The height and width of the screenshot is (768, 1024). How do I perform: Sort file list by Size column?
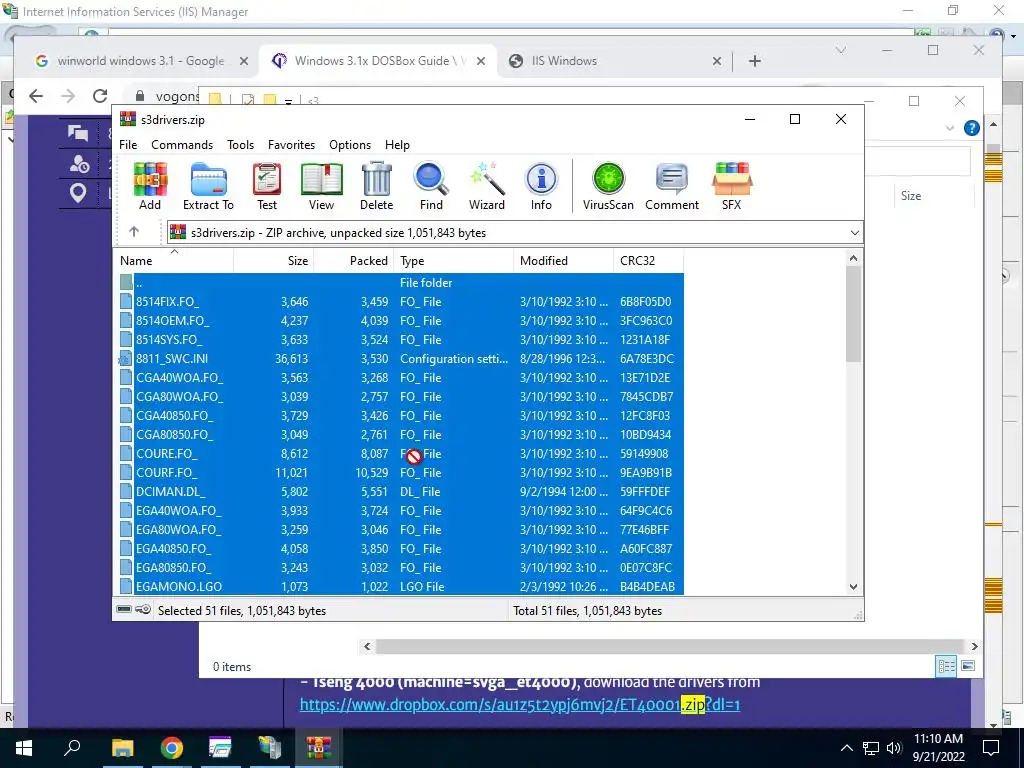[x=274, y=261]
